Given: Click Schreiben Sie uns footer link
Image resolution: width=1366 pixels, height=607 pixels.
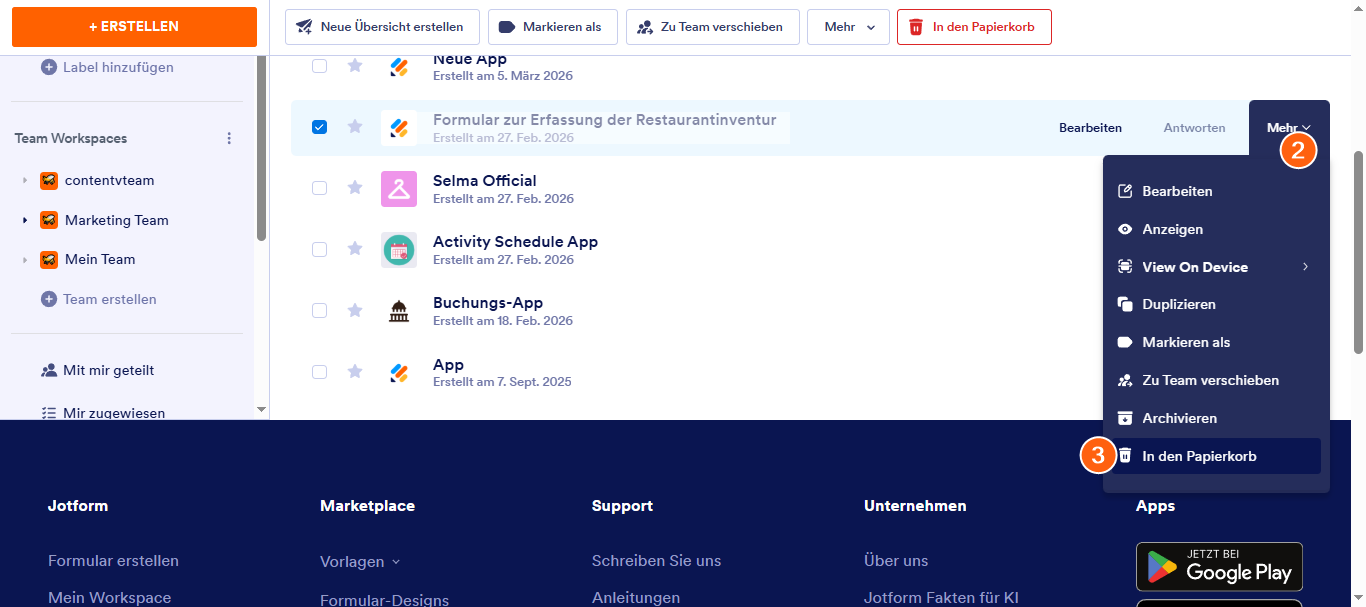Looking at the screenshot, I should tap(656, 561).
